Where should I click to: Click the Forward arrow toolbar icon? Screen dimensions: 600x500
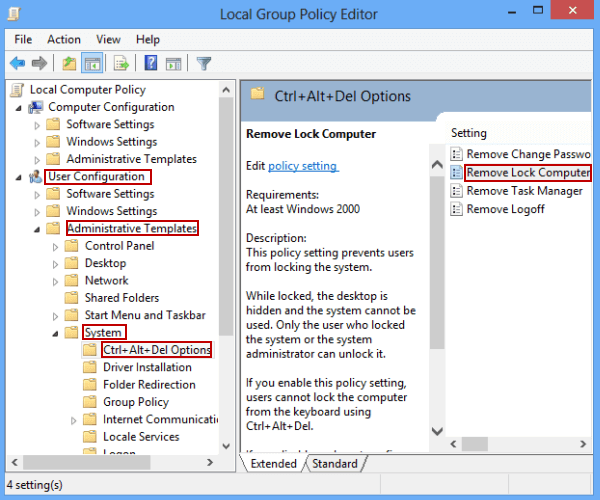[x=39, y=63]
